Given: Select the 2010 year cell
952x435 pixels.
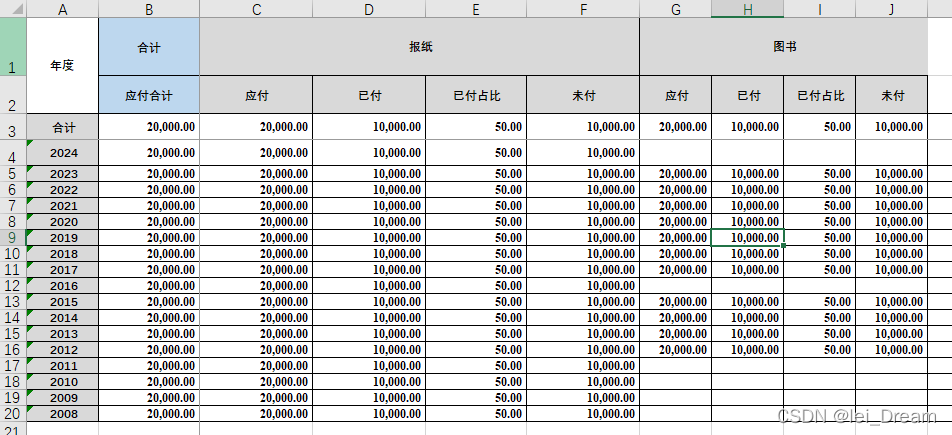Looking at the screenshot, I should click(x=63, y=382).
